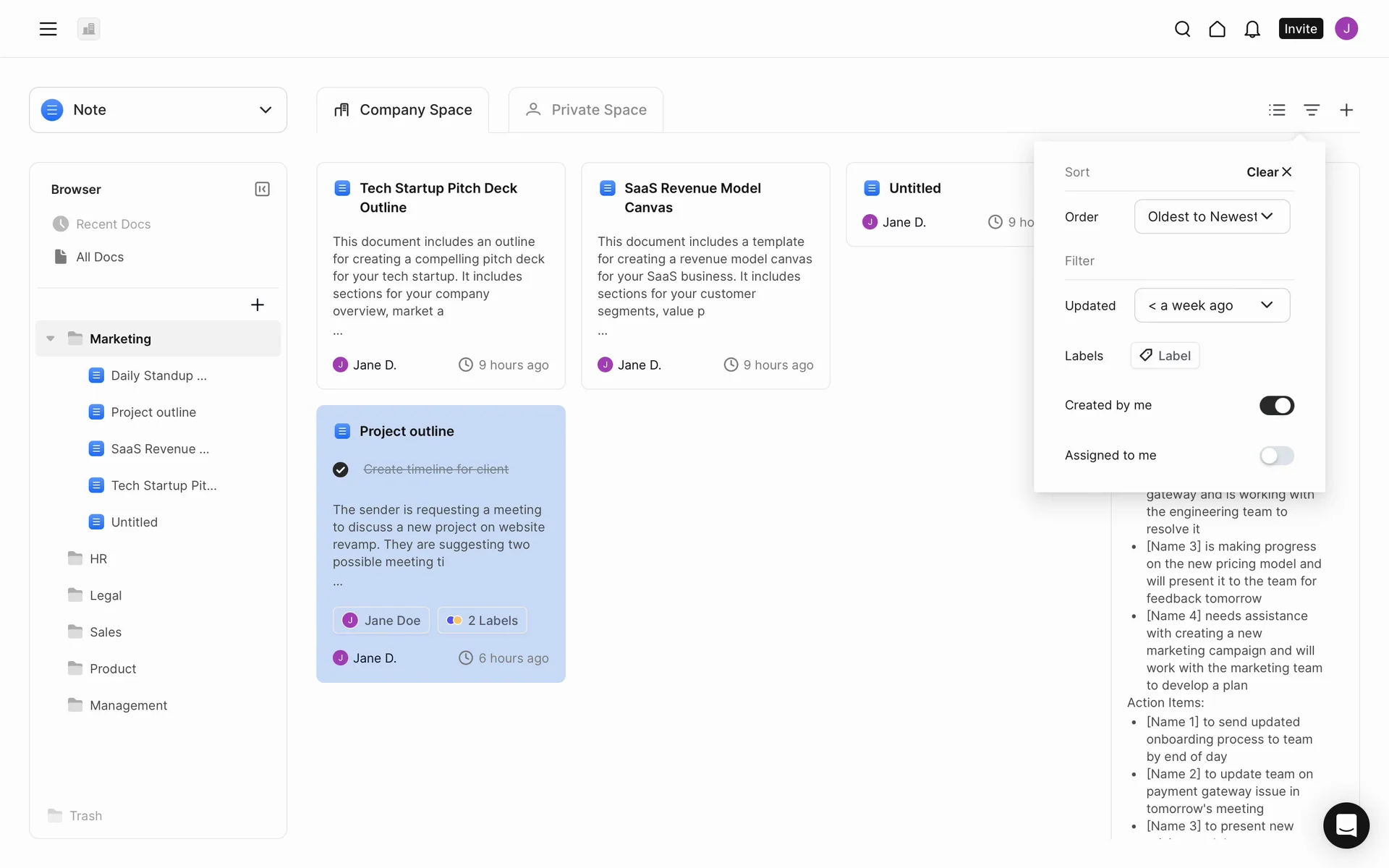Open the hamburger menu icon

(x=48, y=29)
